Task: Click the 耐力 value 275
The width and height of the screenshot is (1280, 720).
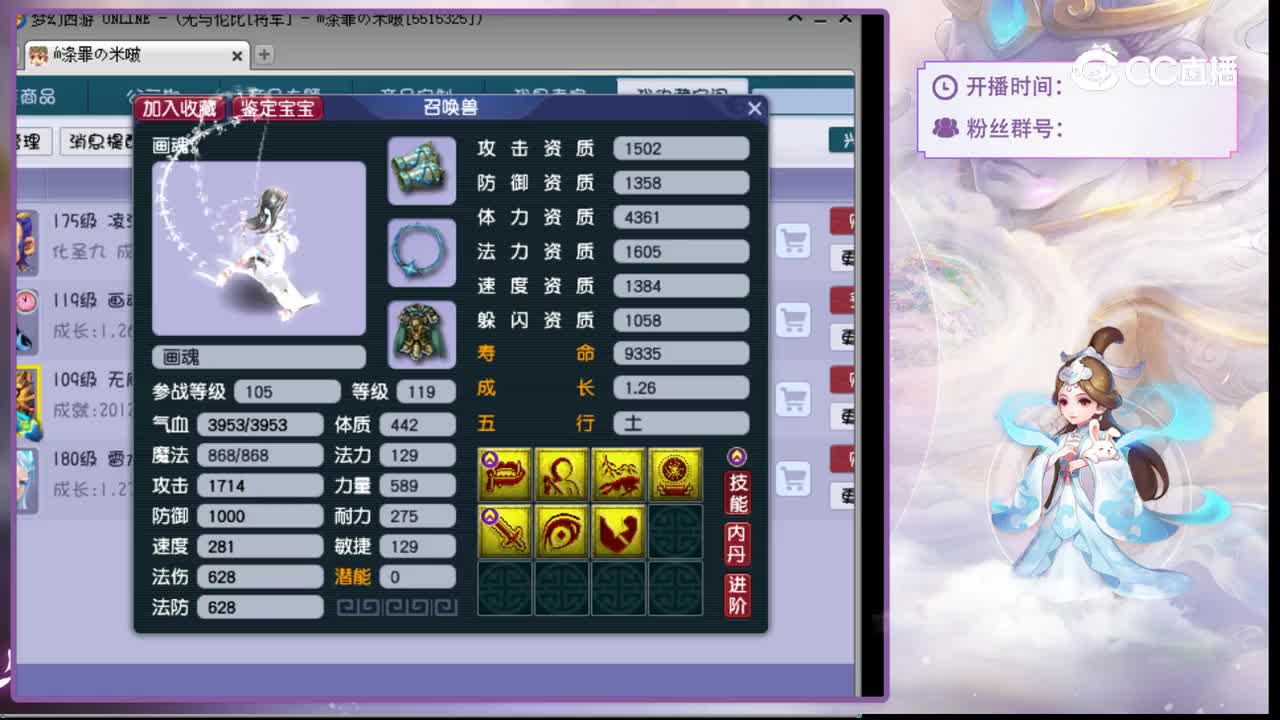Action: click(x=418, y=516)
